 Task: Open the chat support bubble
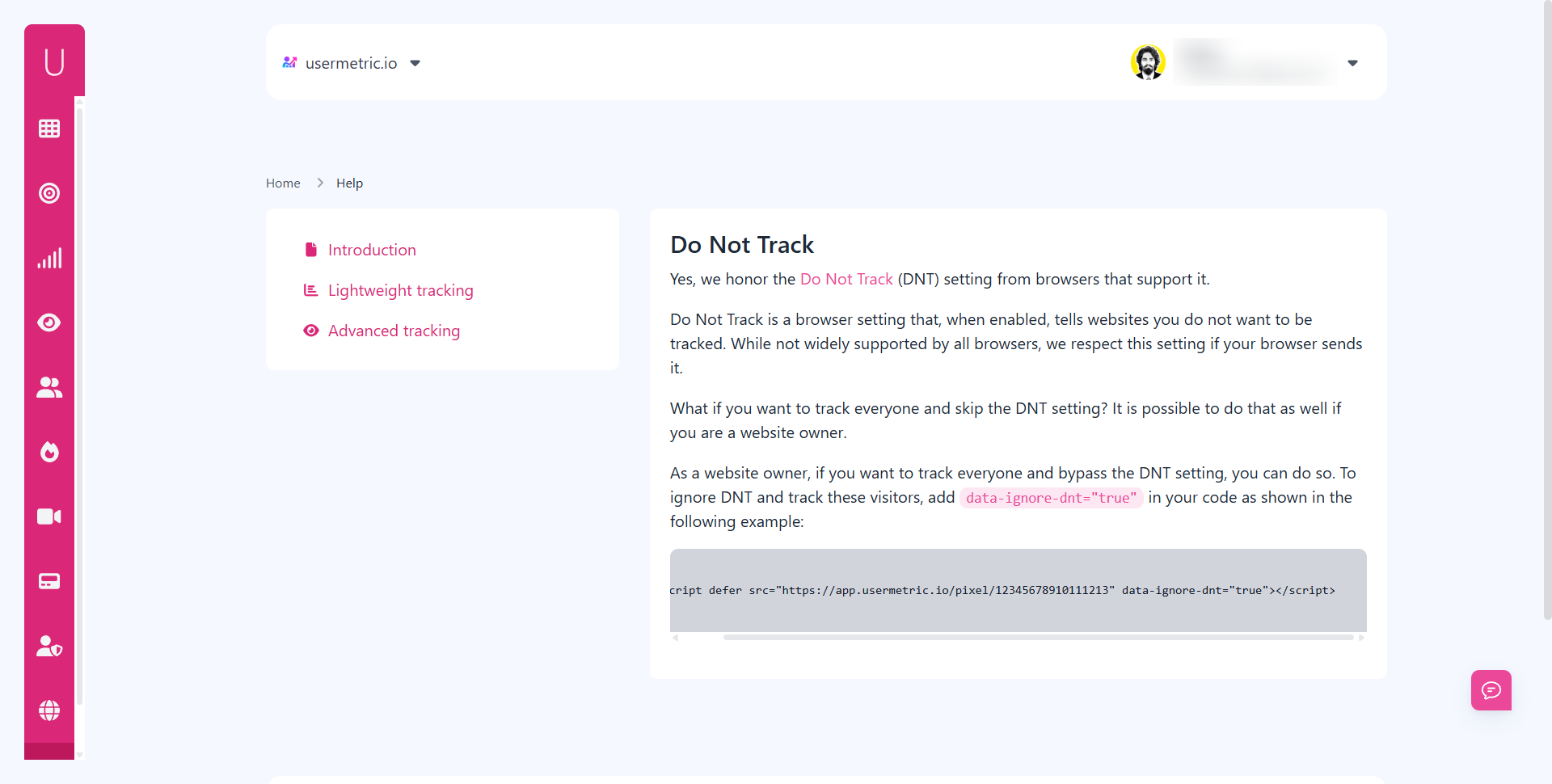point(1491,690)
